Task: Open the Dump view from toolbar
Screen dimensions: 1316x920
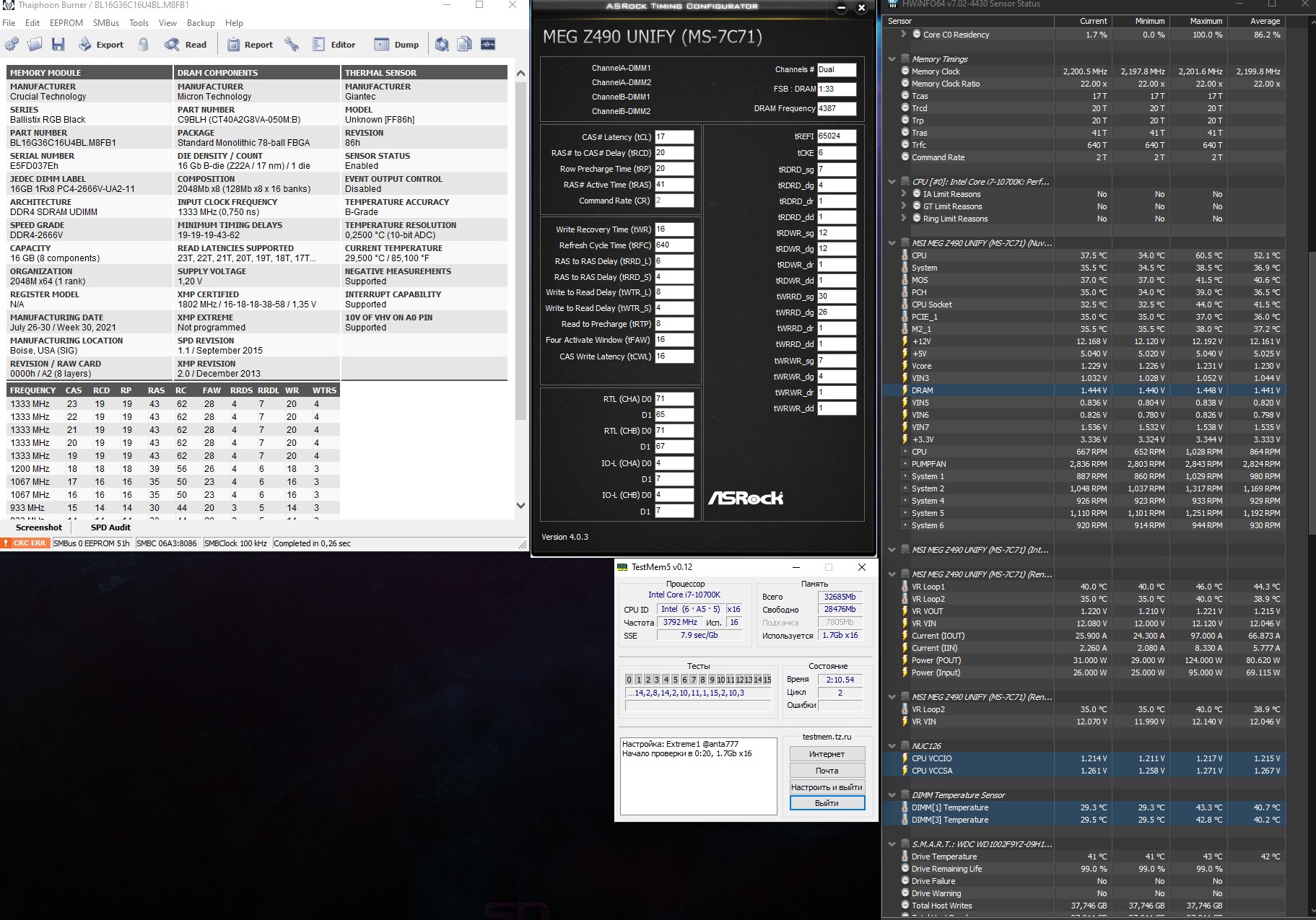Action: tap(396, 45)
